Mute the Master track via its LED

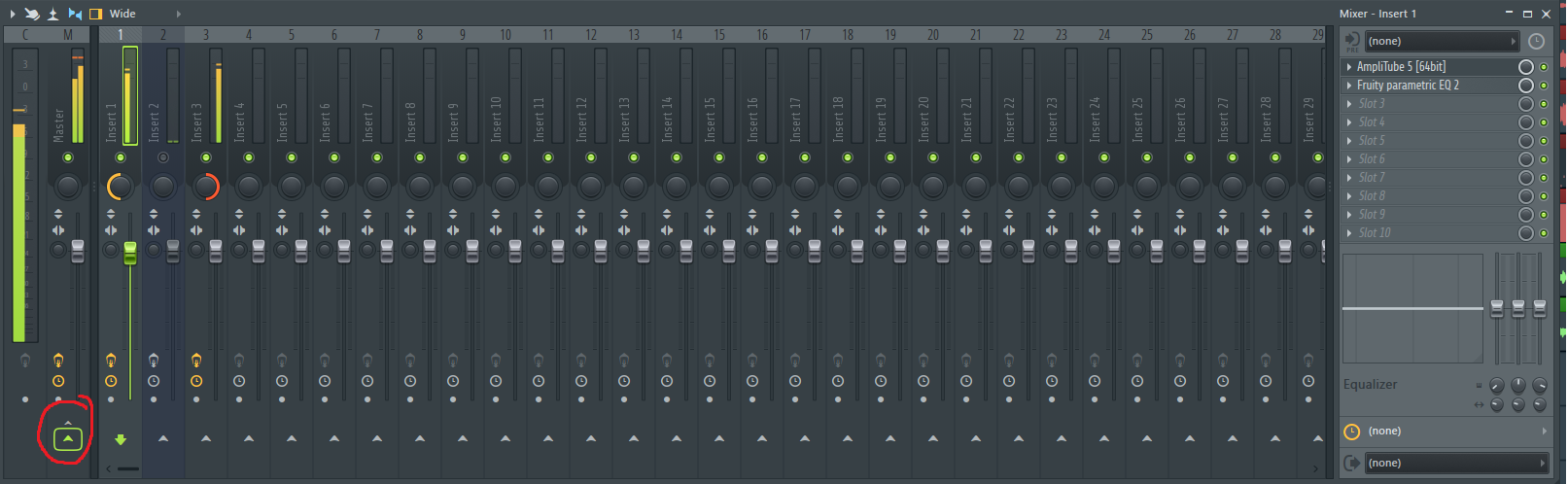coord(68,157)
